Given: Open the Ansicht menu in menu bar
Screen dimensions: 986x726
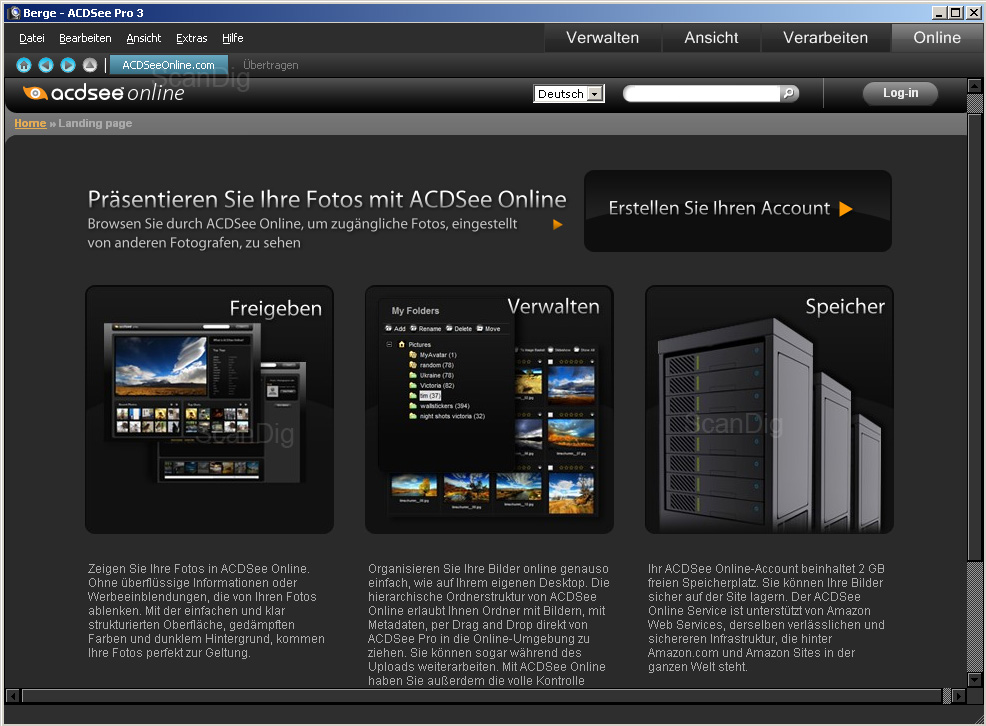Looking at the screenshot, I should tap(143, 38).
